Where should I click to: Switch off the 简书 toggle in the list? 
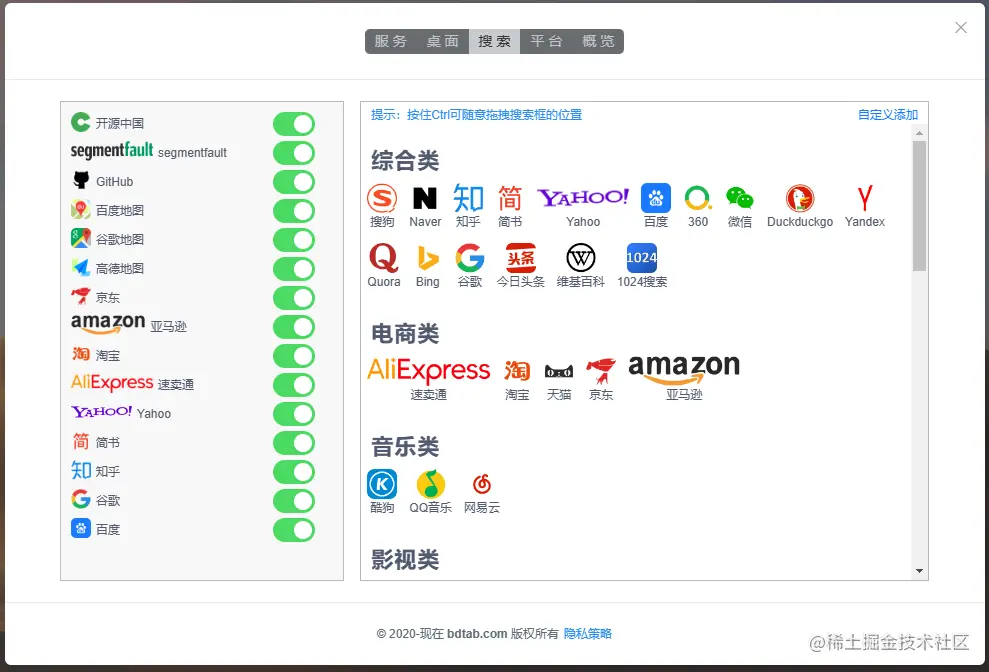[x=294, y=443]
